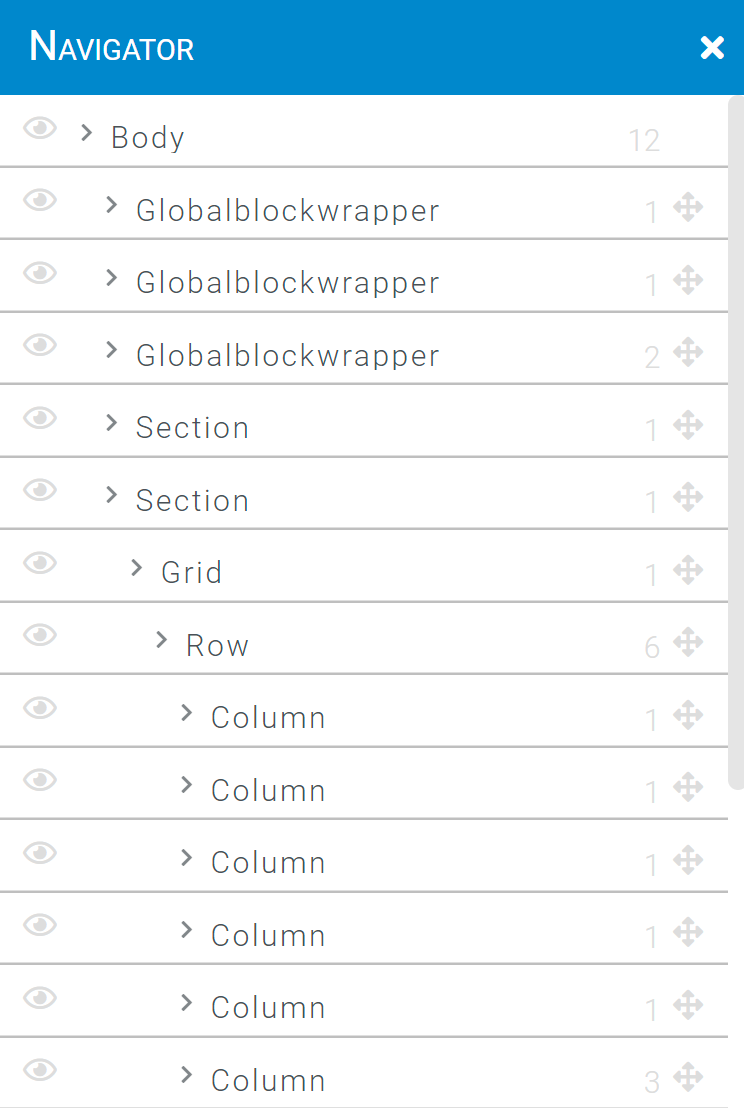744x1108 pixels.
Task: Expand the Row node chevron
Action: (x=162, y=640)
